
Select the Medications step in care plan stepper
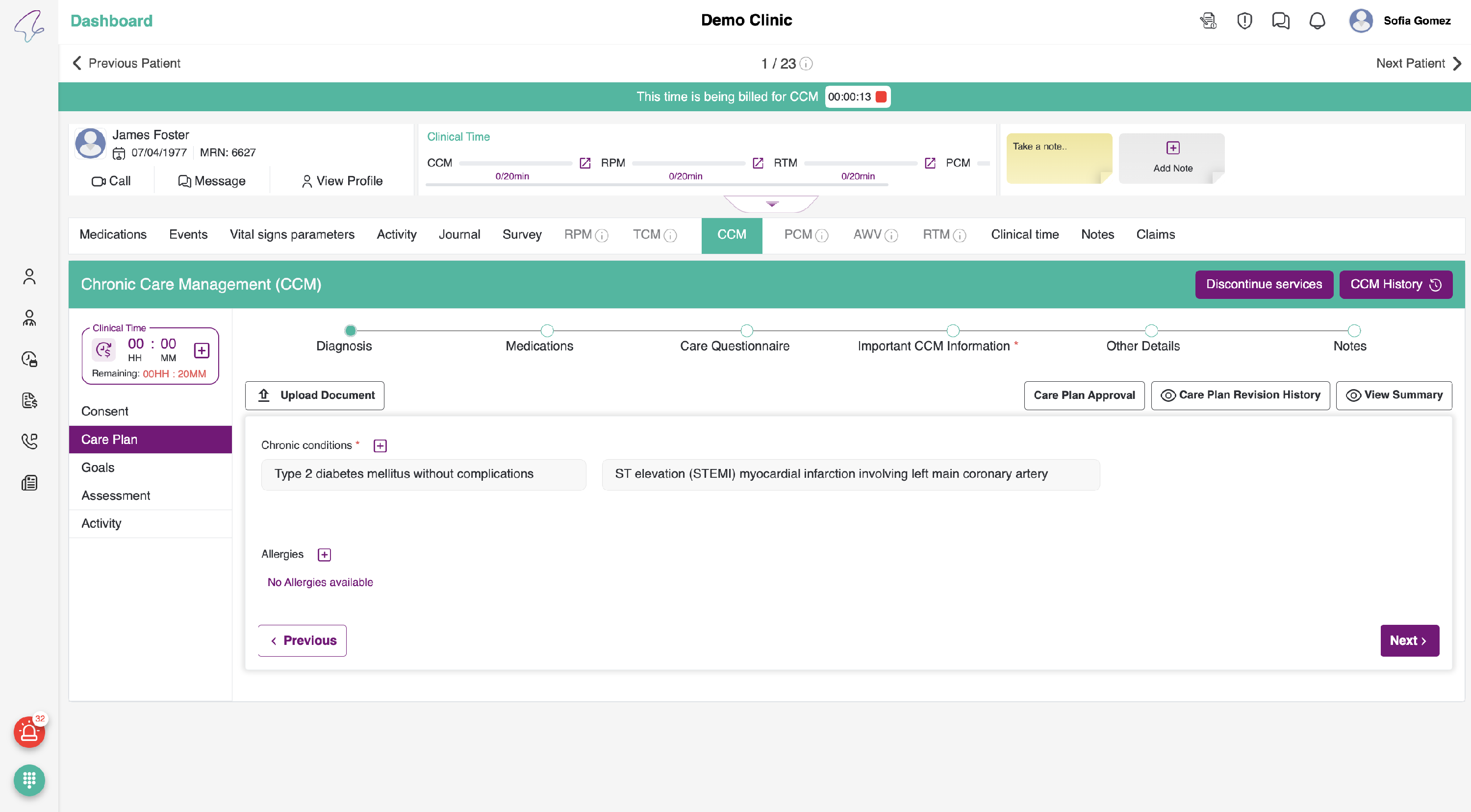pos(547,331)
